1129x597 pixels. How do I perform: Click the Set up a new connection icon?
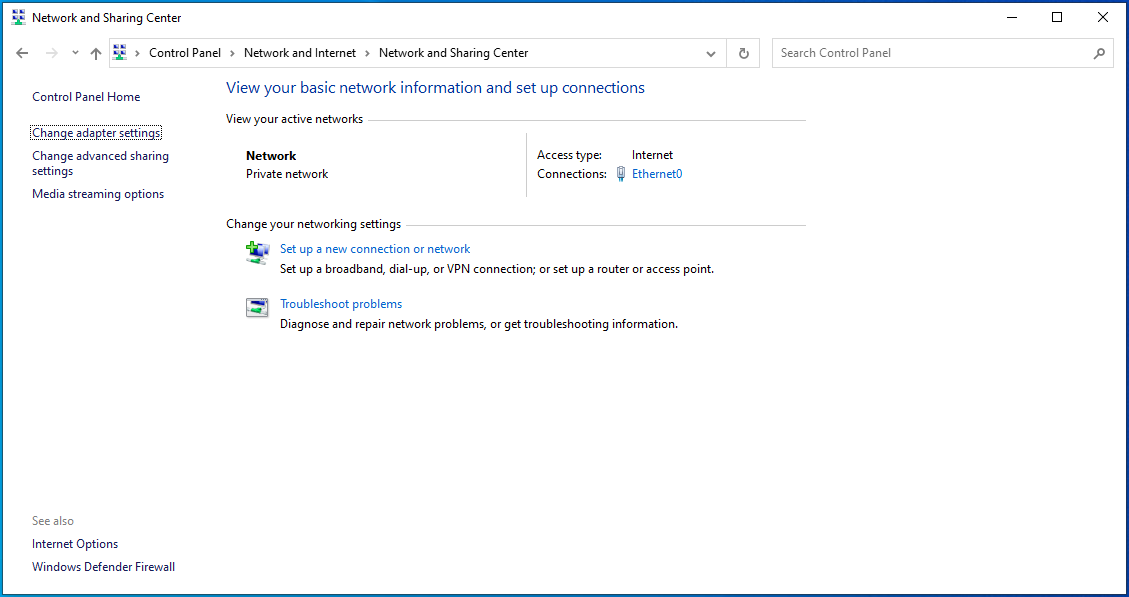point(257,253)
